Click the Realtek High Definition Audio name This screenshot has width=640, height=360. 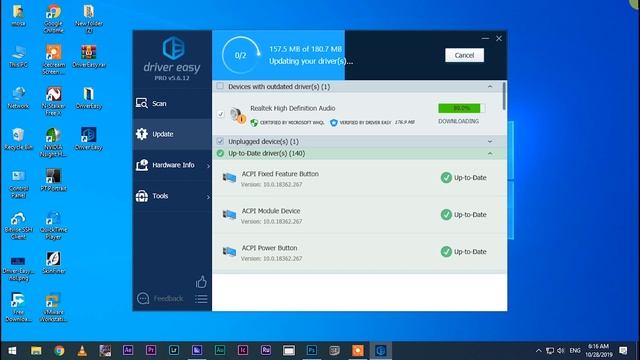[293, 108]
